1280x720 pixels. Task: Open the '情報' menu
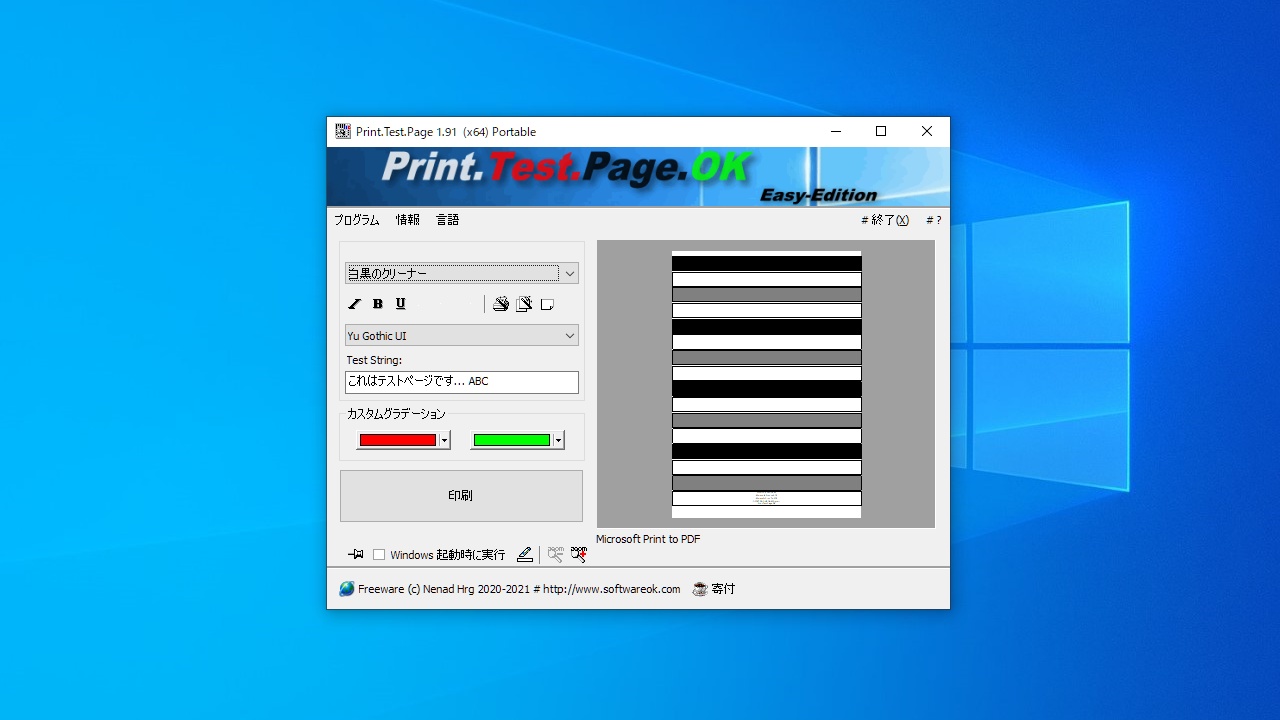408,220
